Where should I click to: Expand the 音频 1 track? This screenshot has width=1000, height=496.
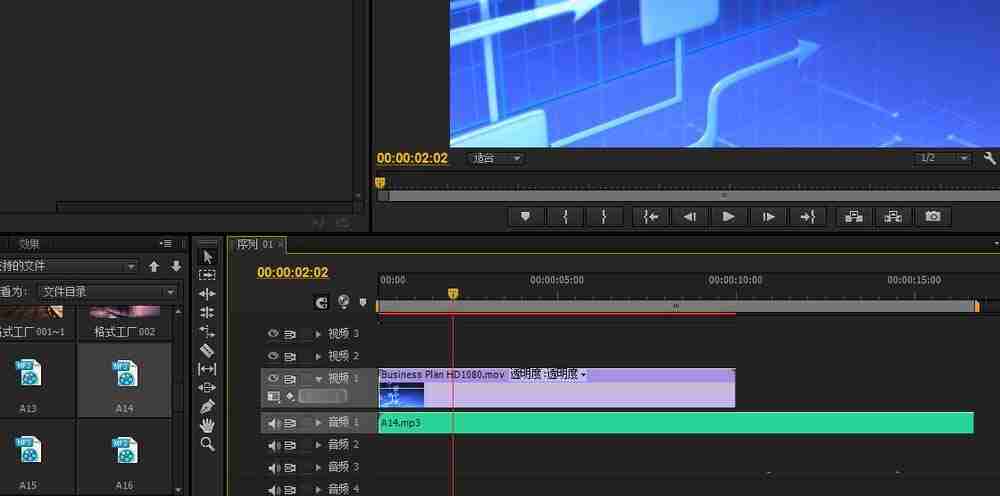point(319,423)
